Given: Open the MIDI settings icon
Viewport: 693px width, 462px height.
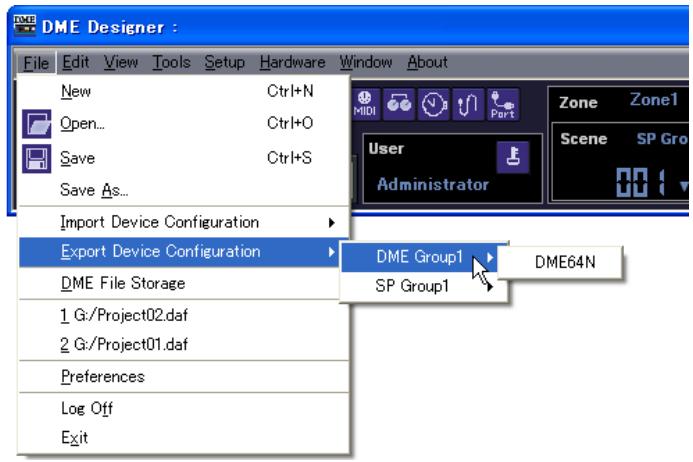Looking at the screenshot, I should point(366,104).
